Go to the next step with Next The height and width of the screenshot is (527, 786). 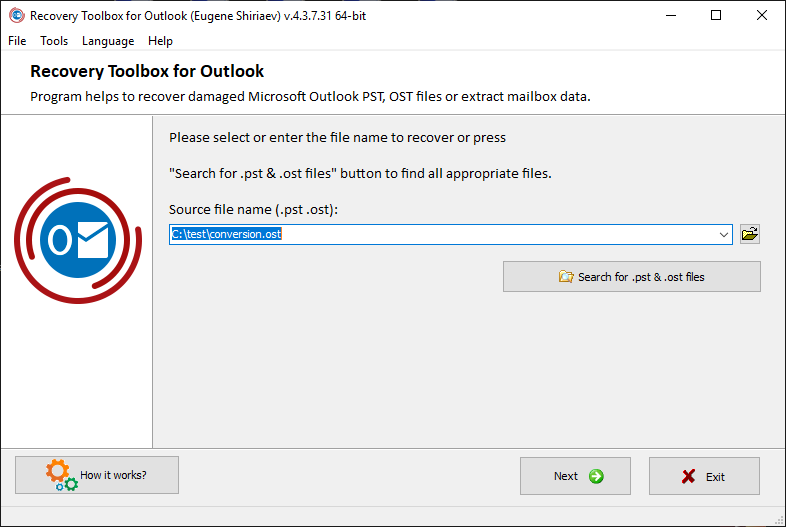coord(575,476)
